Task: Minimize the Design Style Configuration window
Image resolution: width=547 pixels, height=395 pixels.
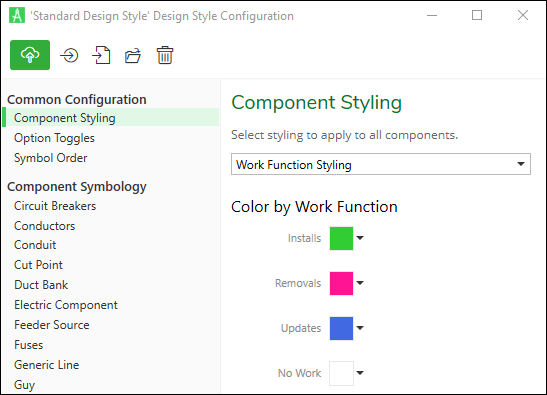Action: pyautogui.click(x=432, y=15)
